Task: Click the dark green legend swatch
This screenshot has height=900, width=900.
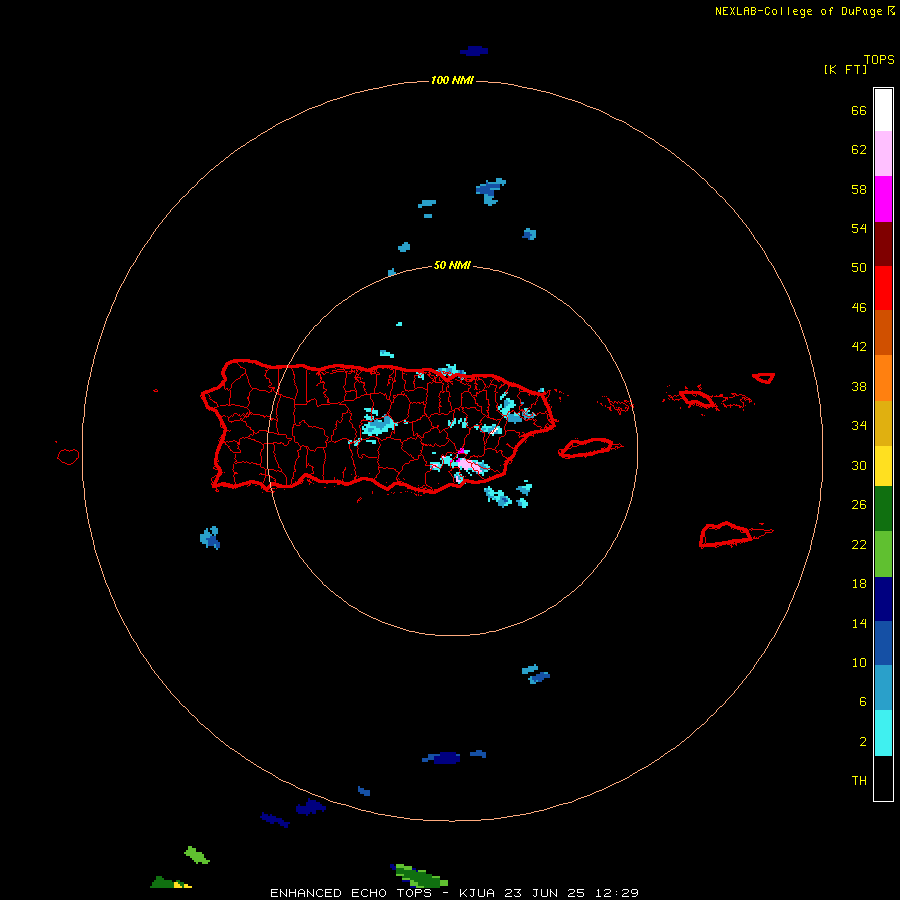Action: click(x=883, y=509)
